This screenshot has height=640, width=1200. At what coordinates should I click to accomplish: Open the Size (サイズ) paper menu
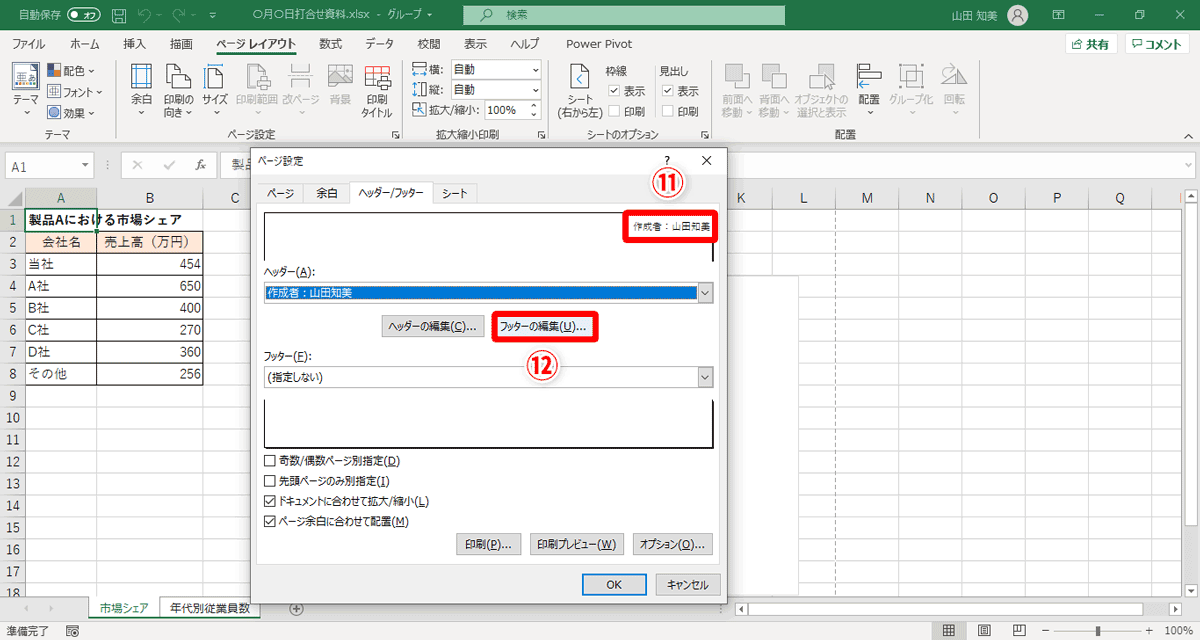(215, 90)
